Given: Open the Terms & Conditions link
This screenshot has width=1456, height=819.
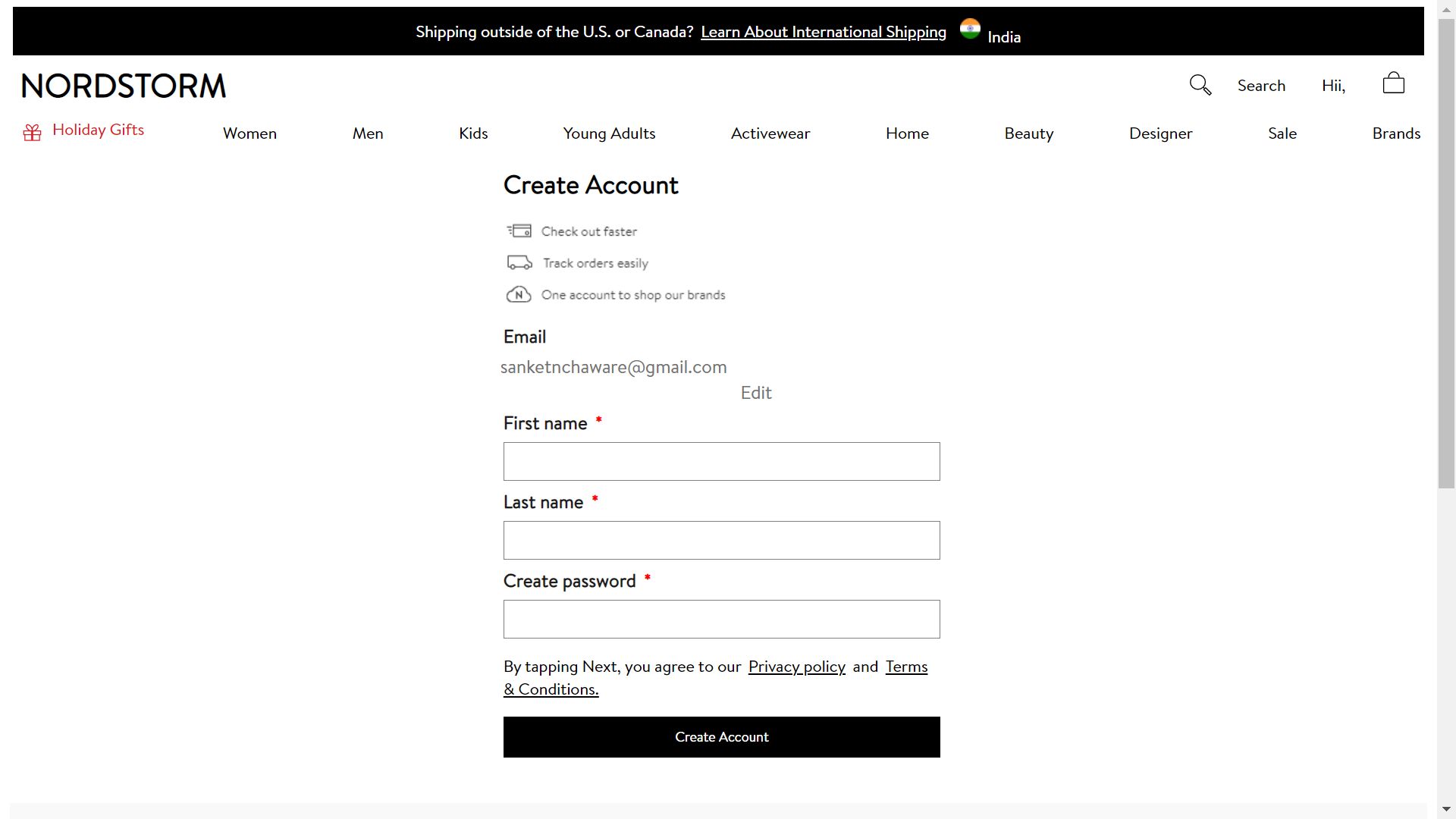Looking at the screenshot, I should [x=906, y=667].
